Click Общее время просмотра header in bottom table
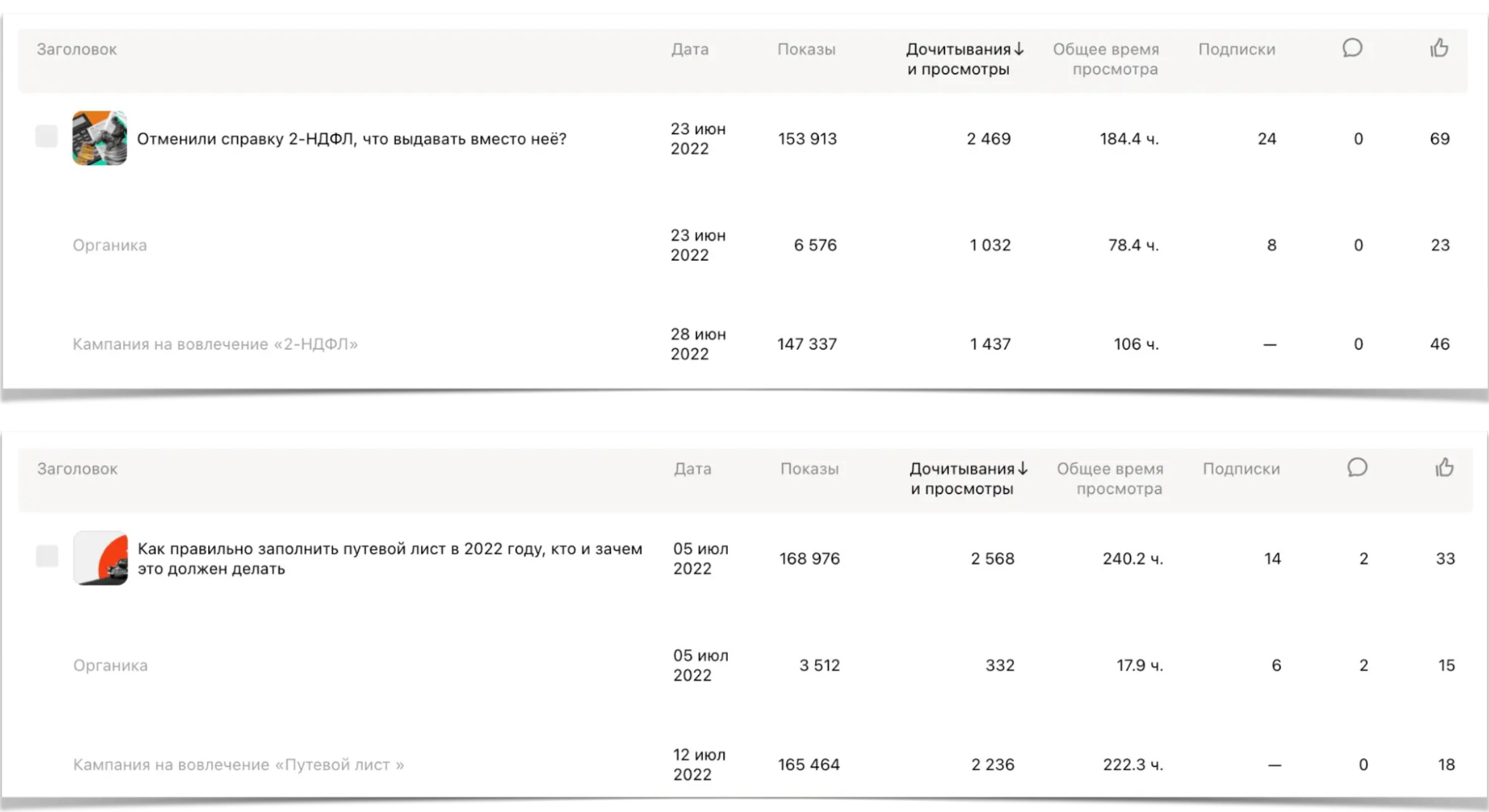 pyautogui.click(x=1110, y=478)
